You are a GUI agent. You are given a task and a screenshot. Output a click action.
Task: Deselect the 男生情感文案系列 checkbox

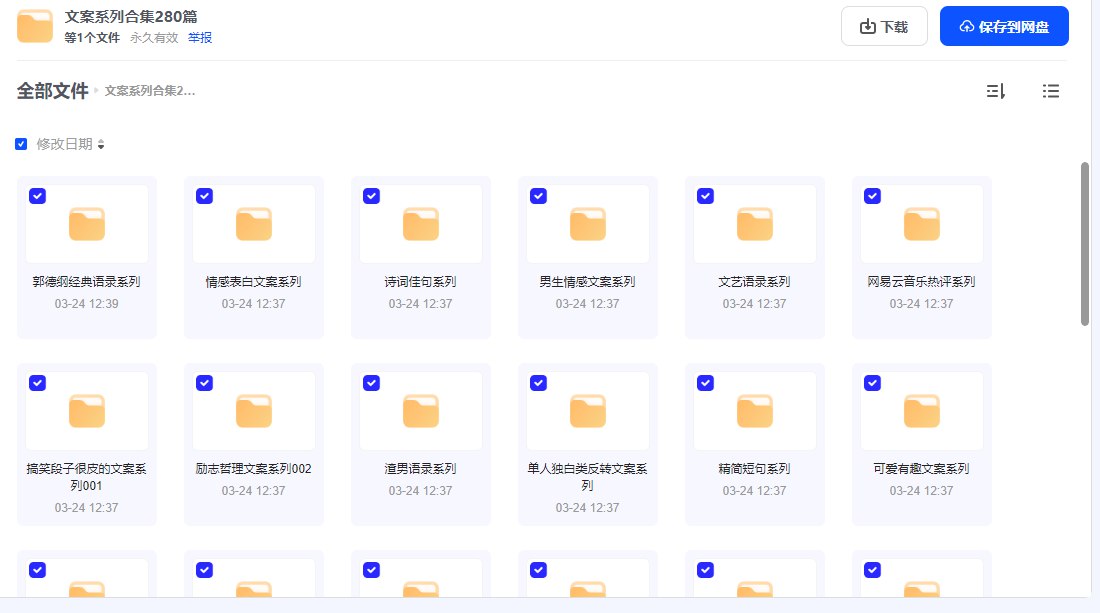click(x=538, y=196)
